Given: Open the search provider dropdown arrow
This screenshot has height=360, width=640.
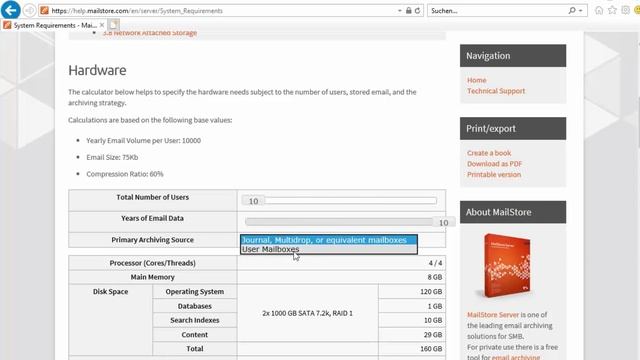Looking at the screenshot, I should (x=580, y=11).
